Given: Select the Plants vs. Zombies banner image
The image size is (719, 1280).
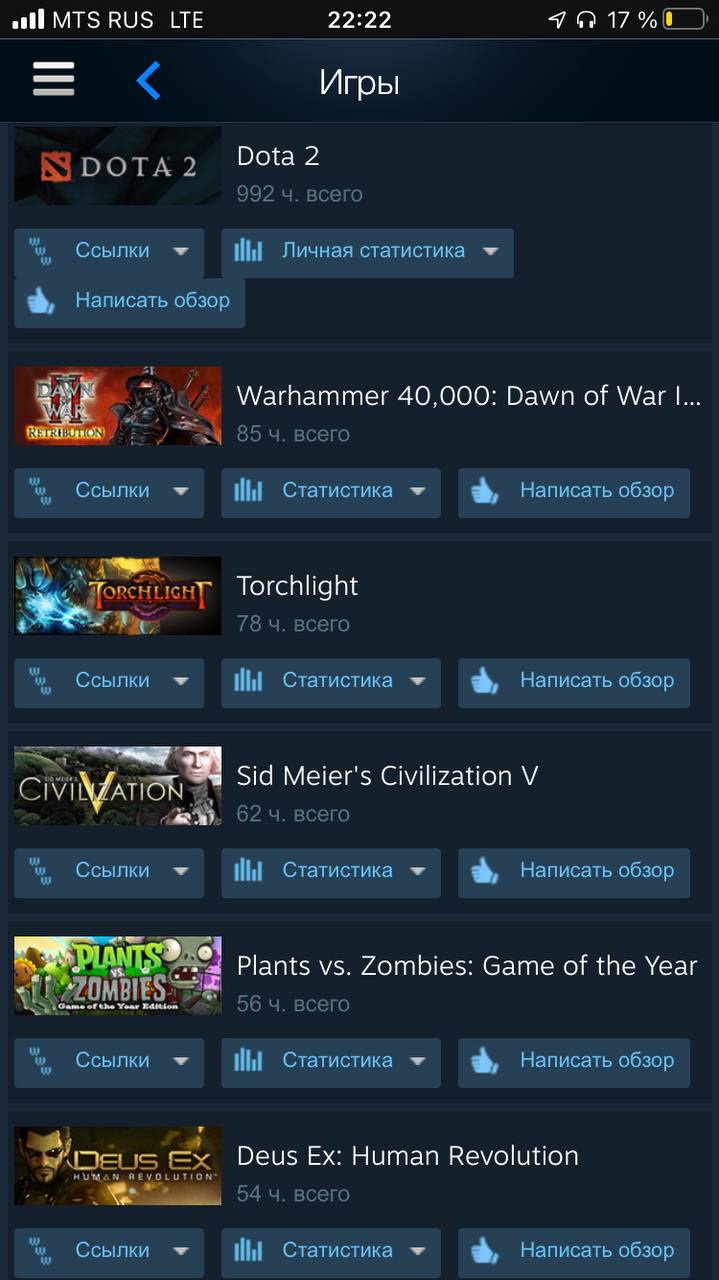Looking at the screenshot, I should pyautogui.click(x=118, y=976).
